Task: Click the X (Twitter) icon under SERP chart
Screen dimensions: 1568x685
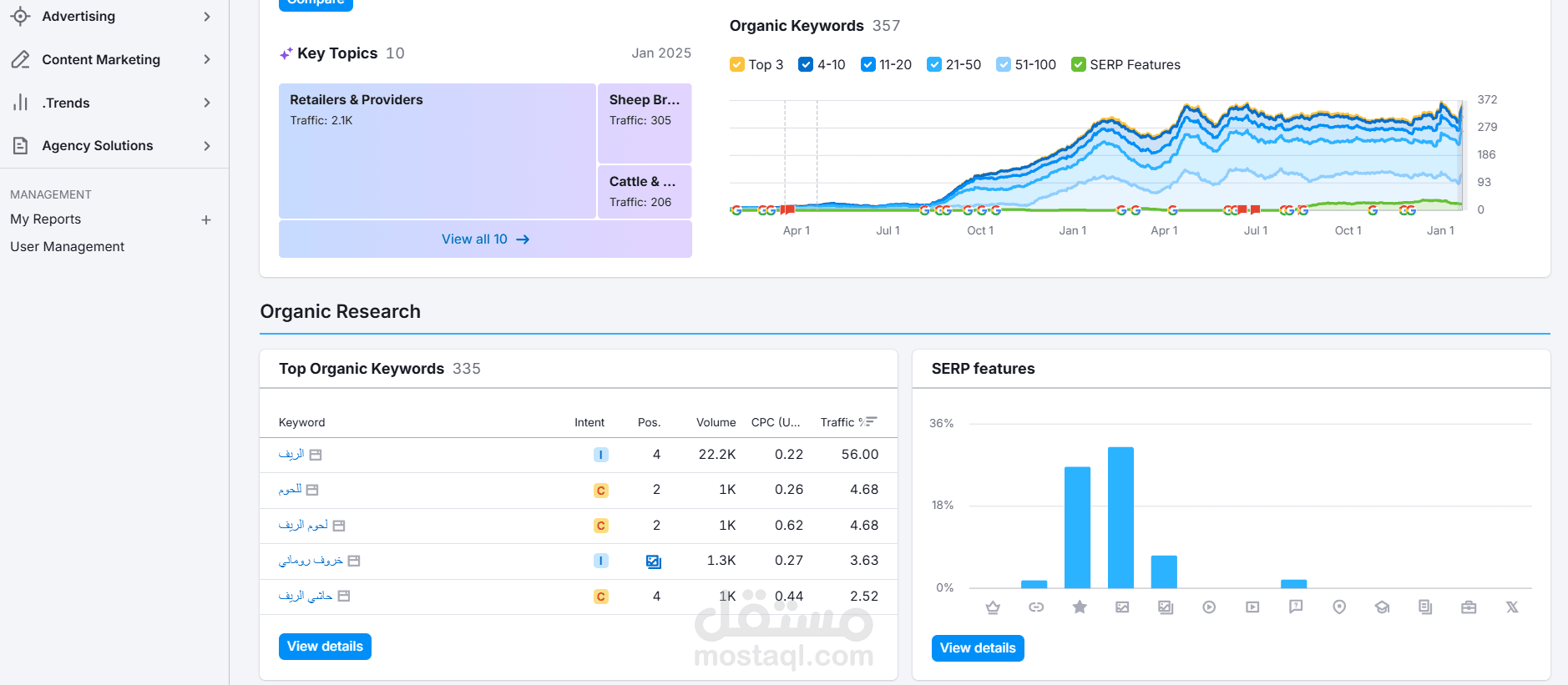Action: pyautogui.click(x=1512, y=607)
